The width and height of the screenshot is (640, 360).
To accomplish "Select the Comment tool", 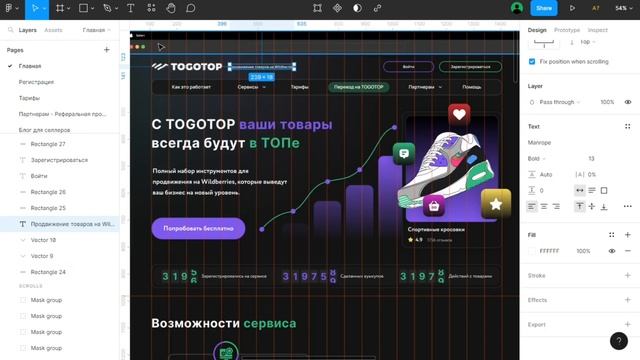I will point(191,8).
